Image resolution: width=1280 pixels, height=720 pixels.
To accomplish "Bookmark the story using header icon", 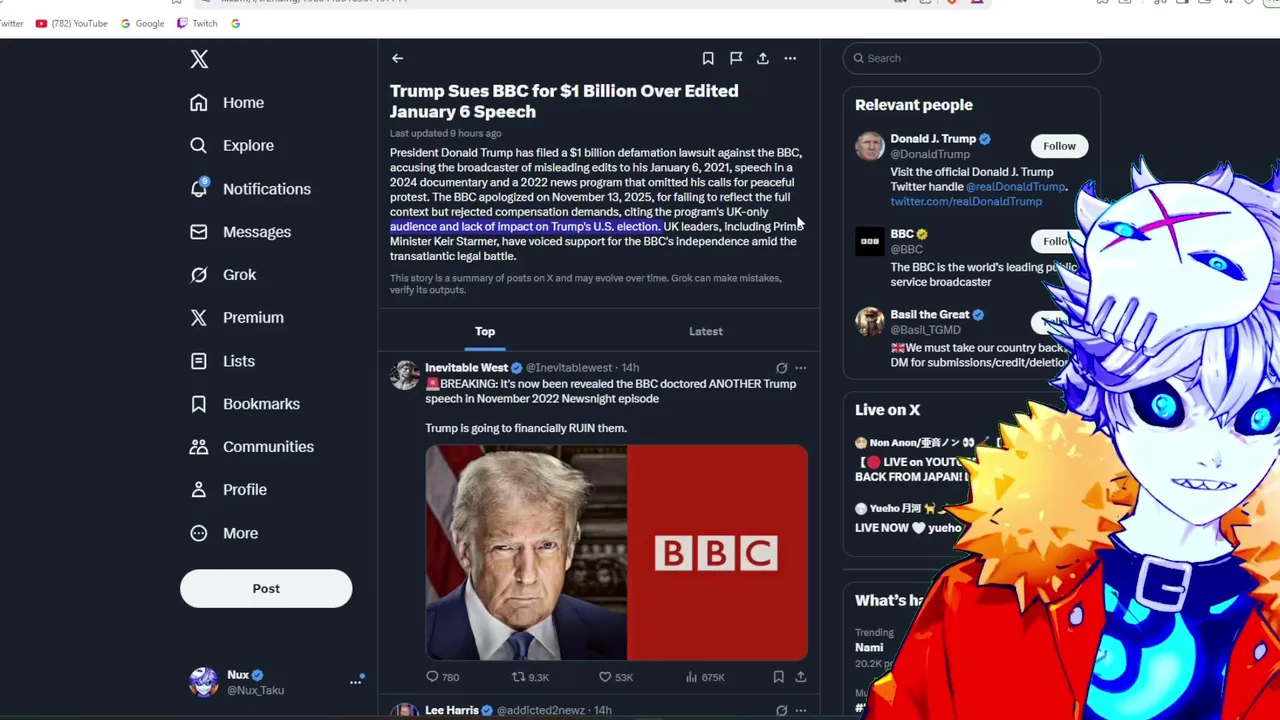I will pyautogui.click(x=708, y=59).
